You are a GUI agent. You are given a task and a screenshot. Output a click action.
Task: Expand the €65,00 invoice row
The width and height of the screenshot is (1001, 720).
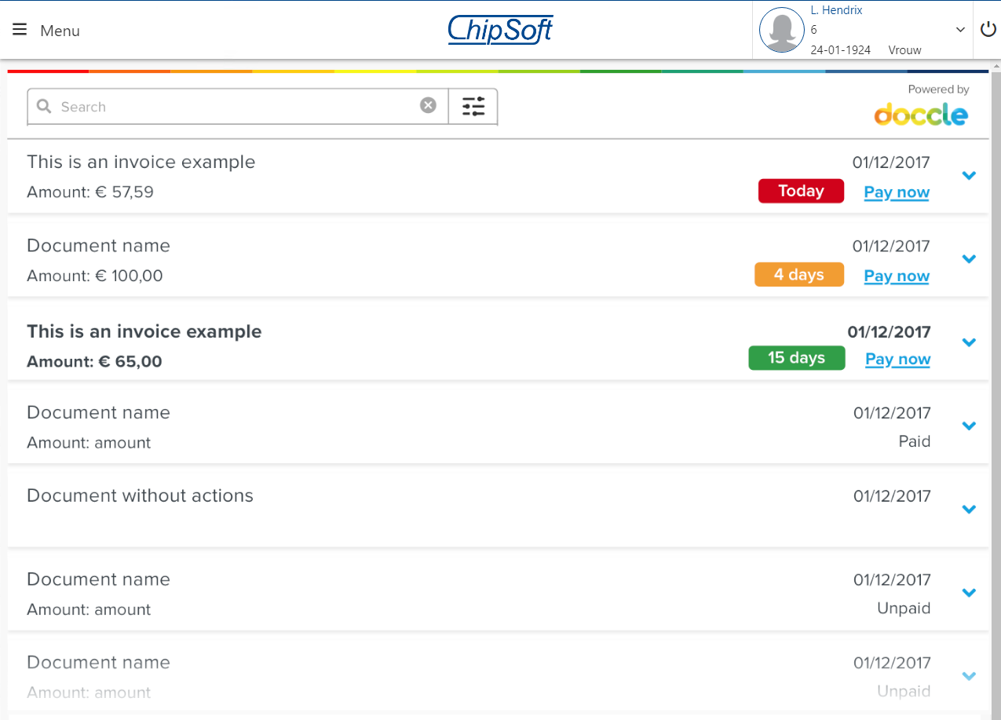(968, 342)
